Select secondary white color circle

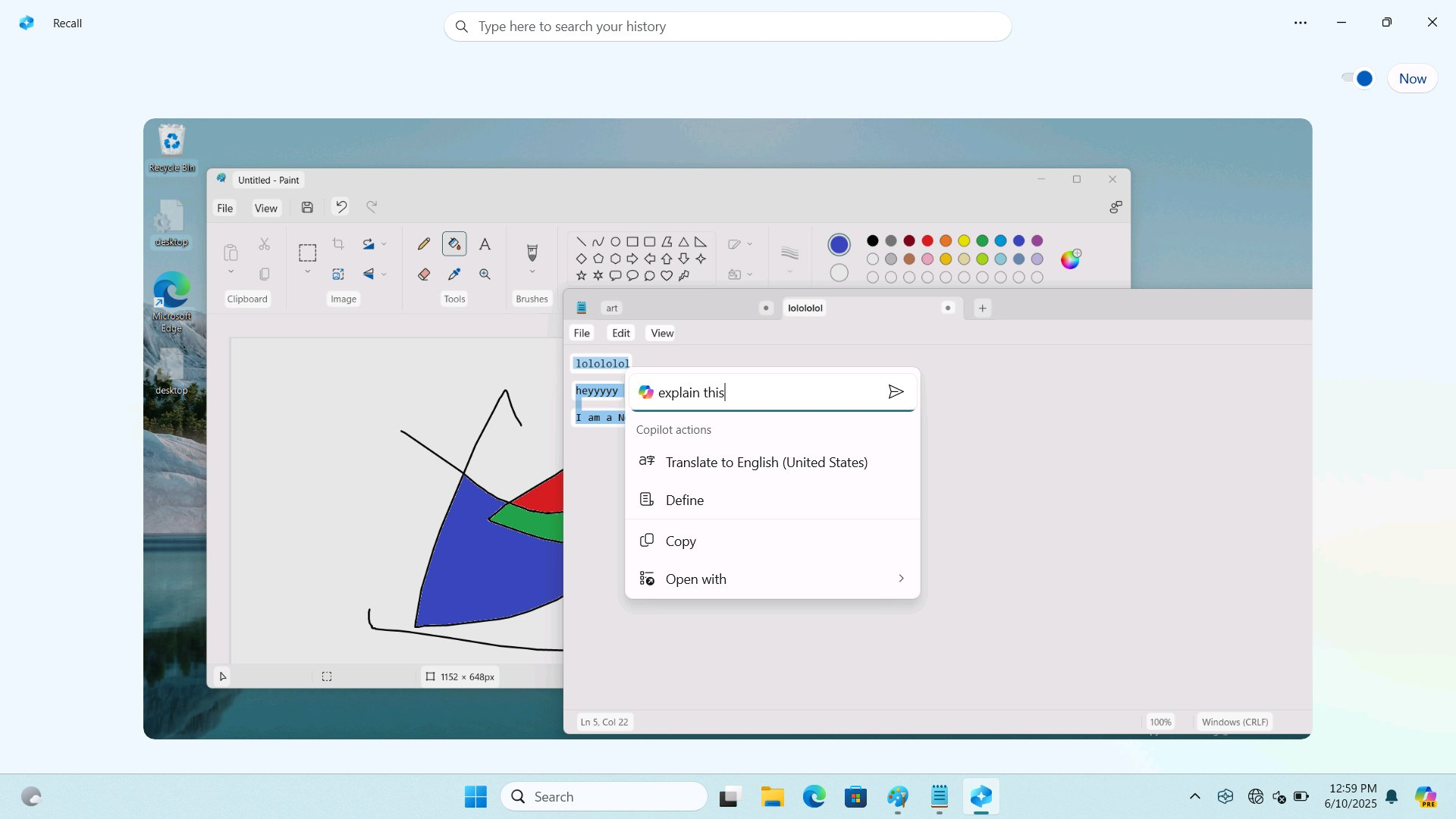tap(839, 273)
